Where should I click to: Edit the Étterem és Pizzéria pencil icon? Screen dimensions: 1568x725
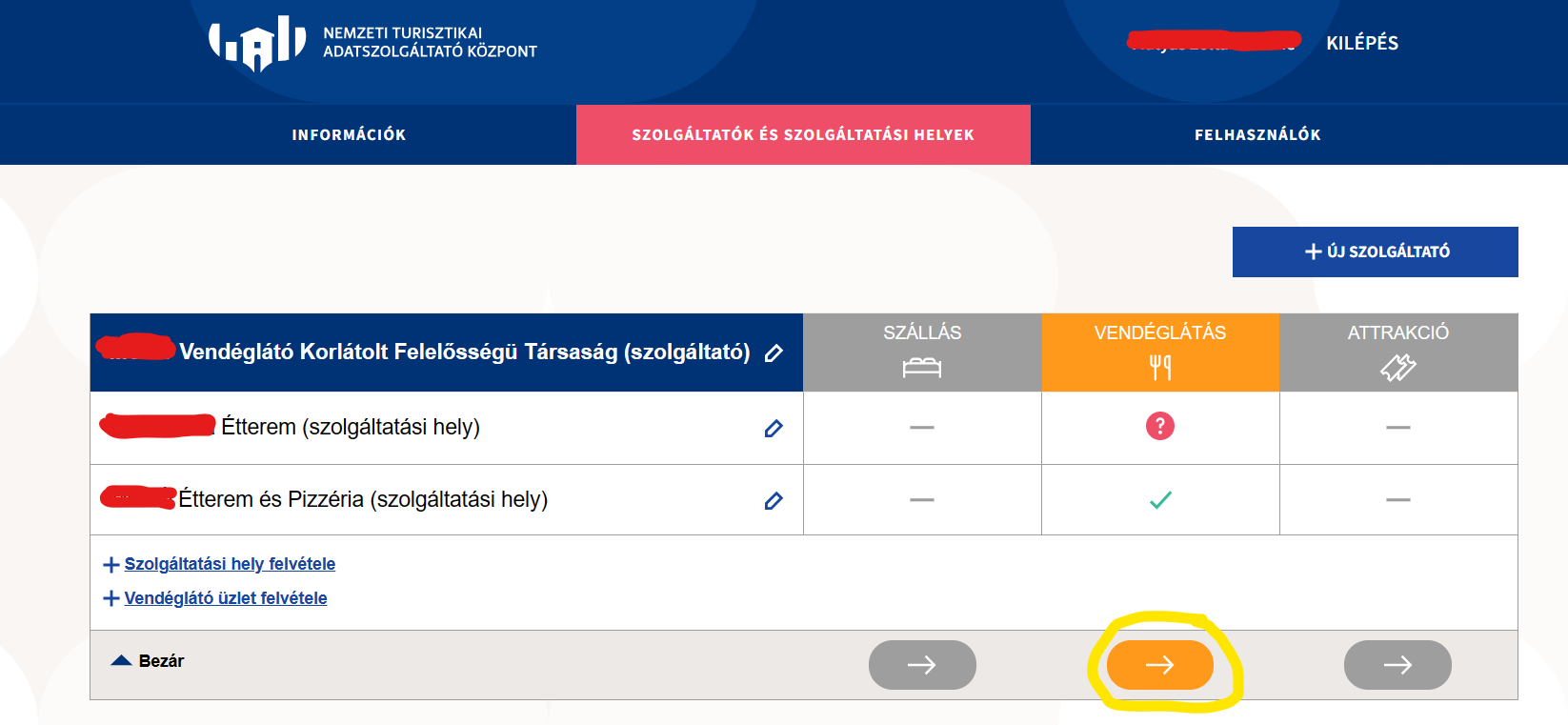tap(774, 500)
